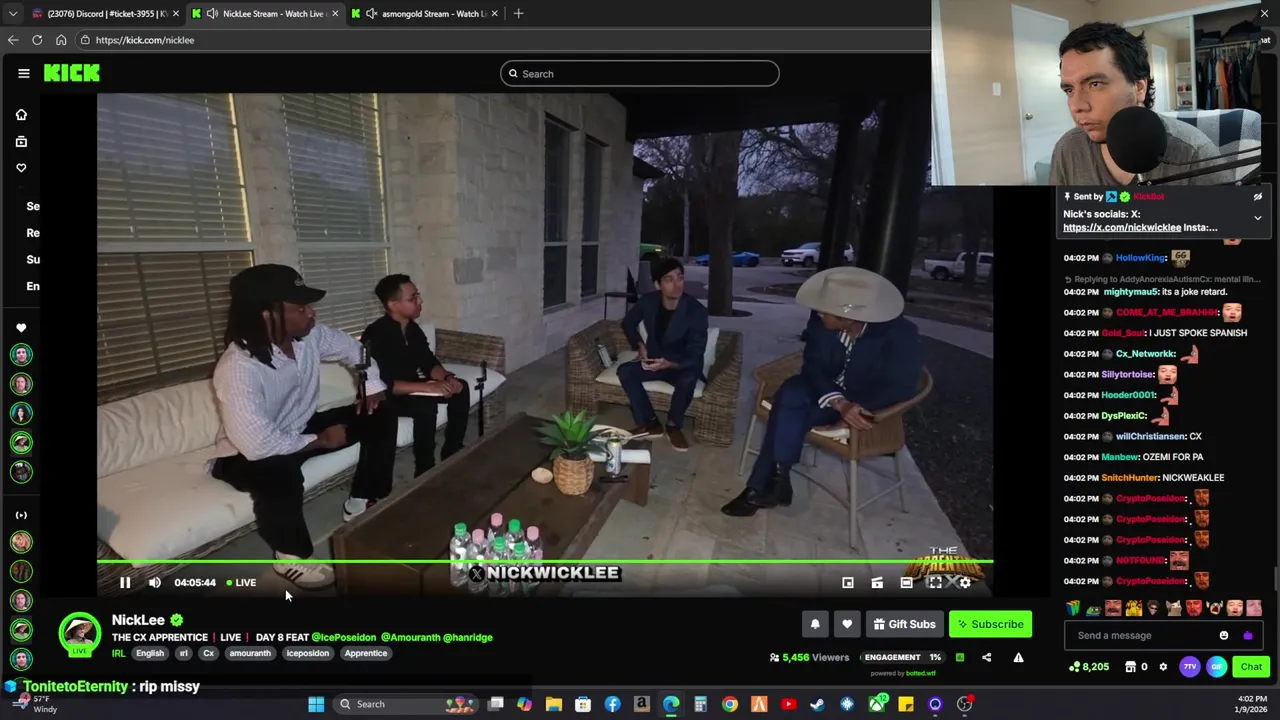Report the stream with the warning icon
Screen dimensions: 1280x720
coord(1018,657)
